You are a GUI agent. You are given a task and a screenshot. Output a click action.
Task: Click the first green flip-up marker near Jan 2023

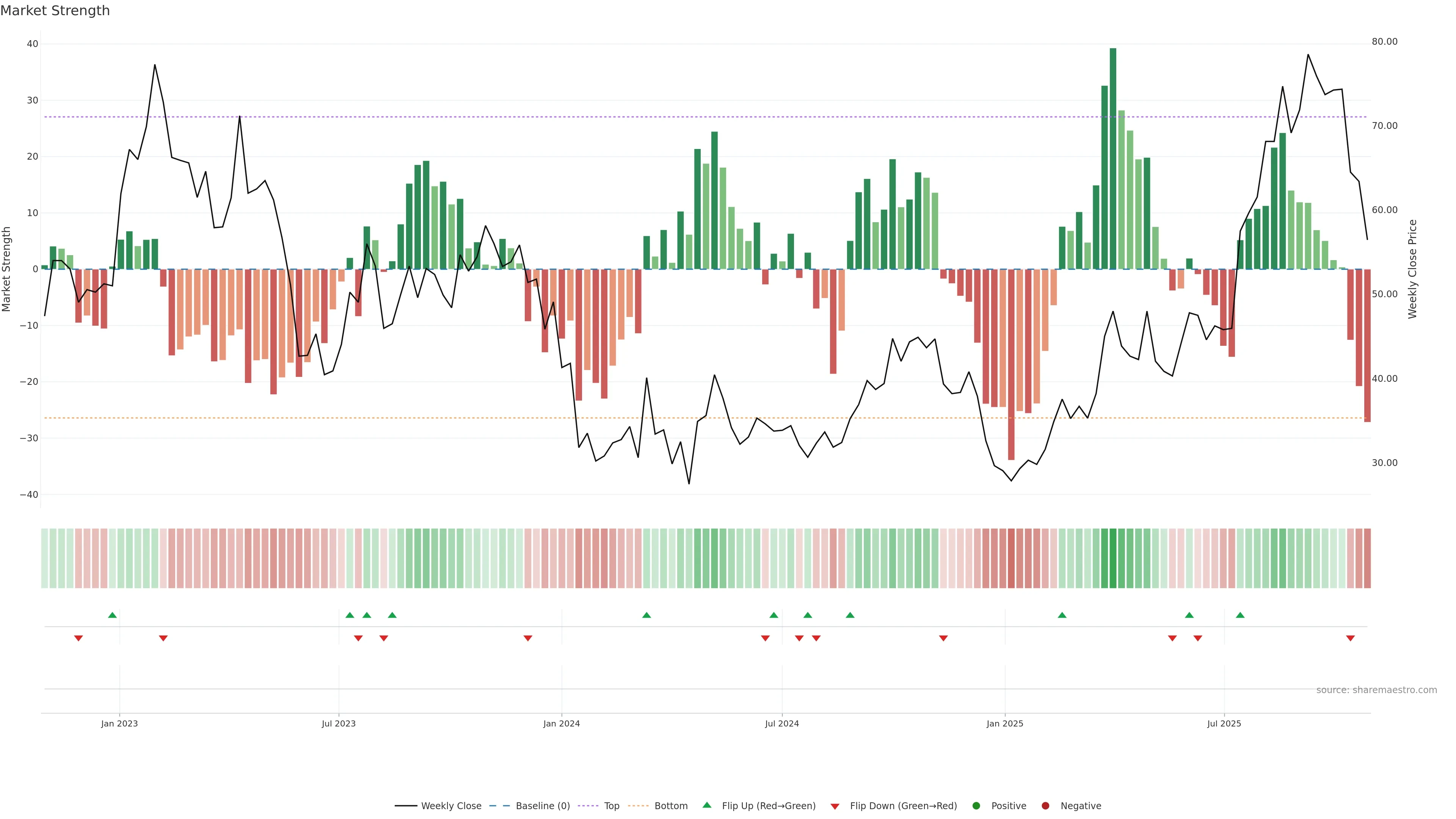113,615
